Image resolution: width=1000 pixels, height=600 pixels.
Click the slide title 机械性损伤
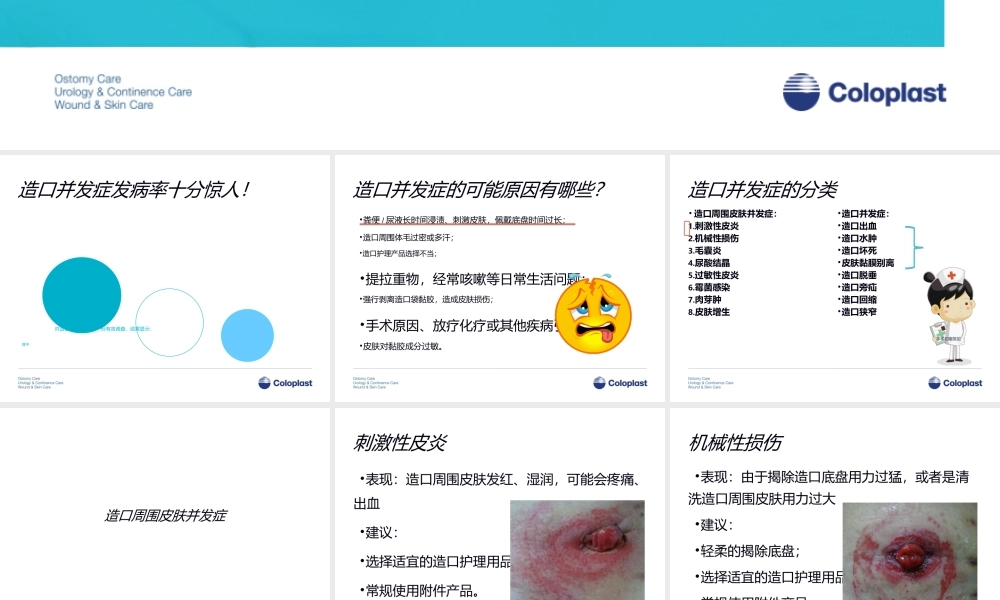coord(735,443)
